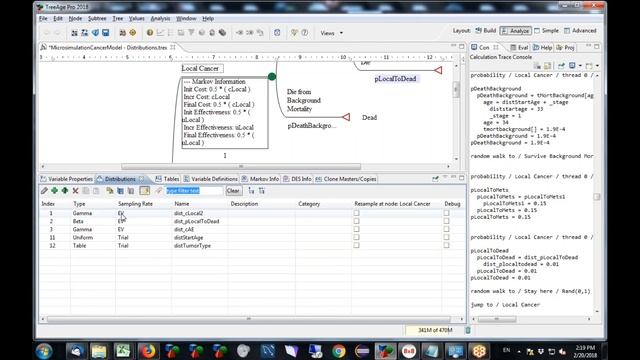Click the first sort icon right of Clear
Screen dimensions: 640x360
coord(251,191)
